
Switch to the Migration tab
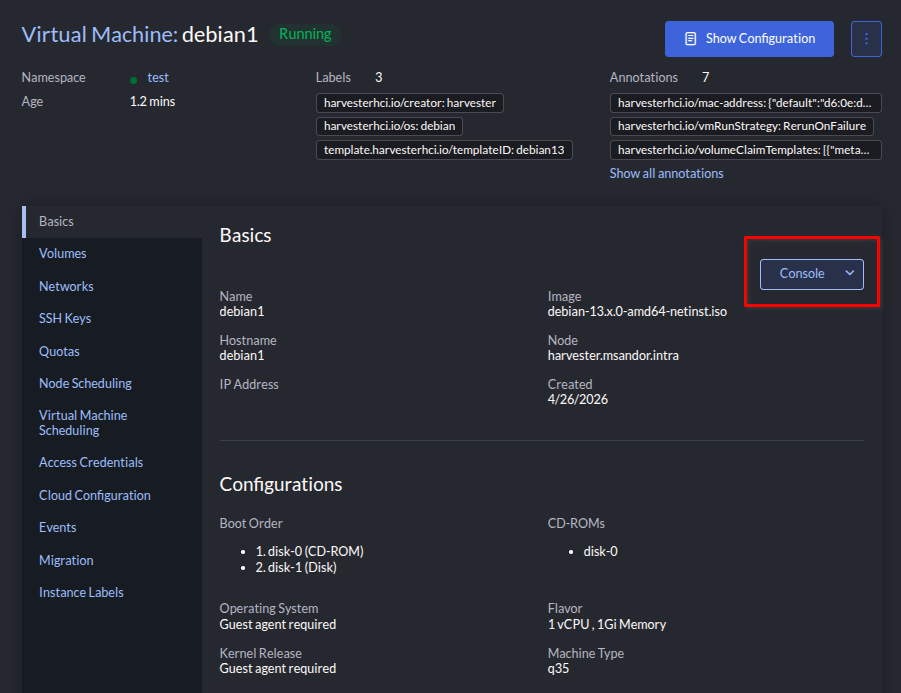[66, 561]
